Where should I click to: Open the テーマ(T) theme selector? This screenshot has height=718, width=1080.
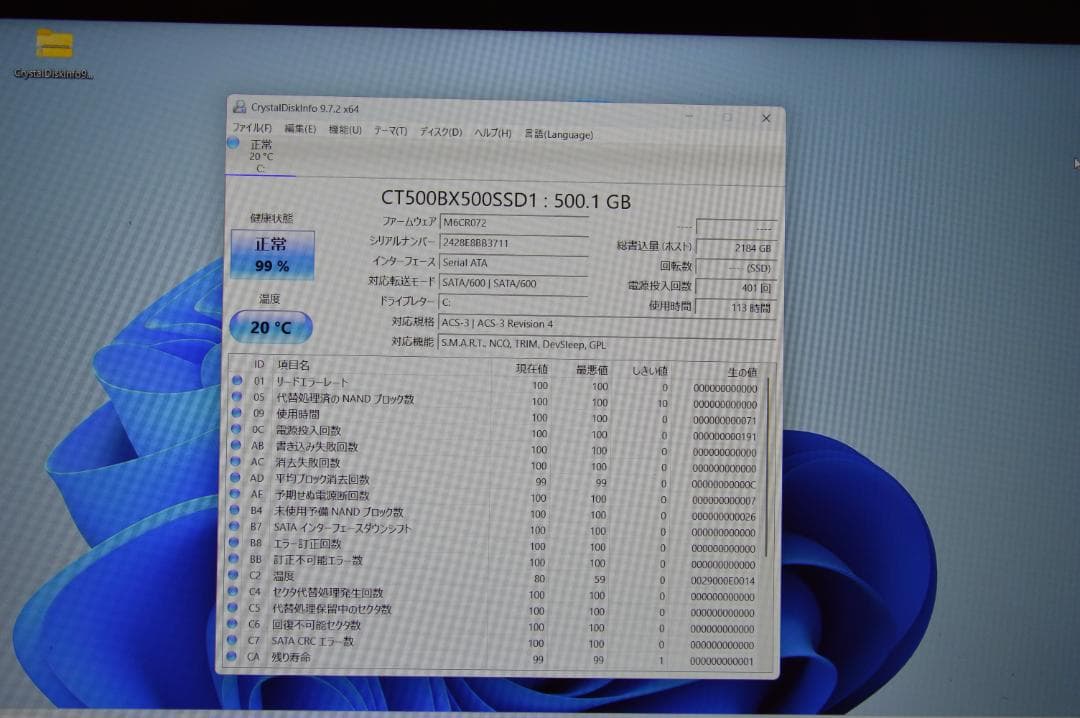[x=393, y=133]
